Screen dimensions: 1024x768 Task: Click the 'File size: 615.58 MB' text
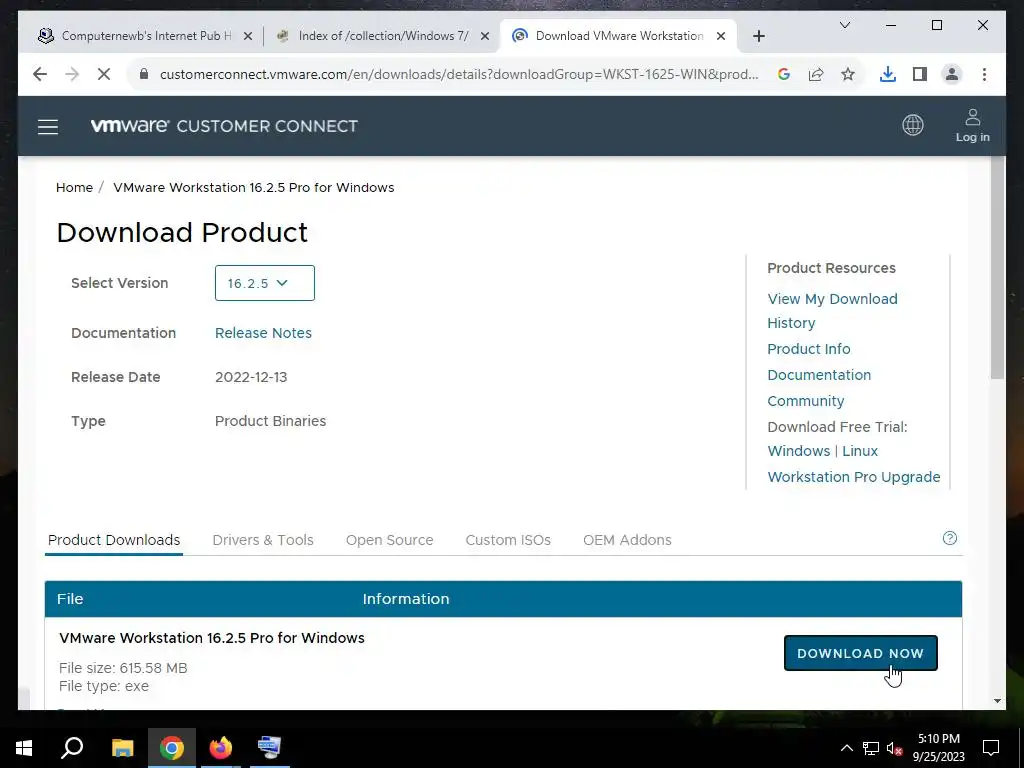tap(123, 668)
